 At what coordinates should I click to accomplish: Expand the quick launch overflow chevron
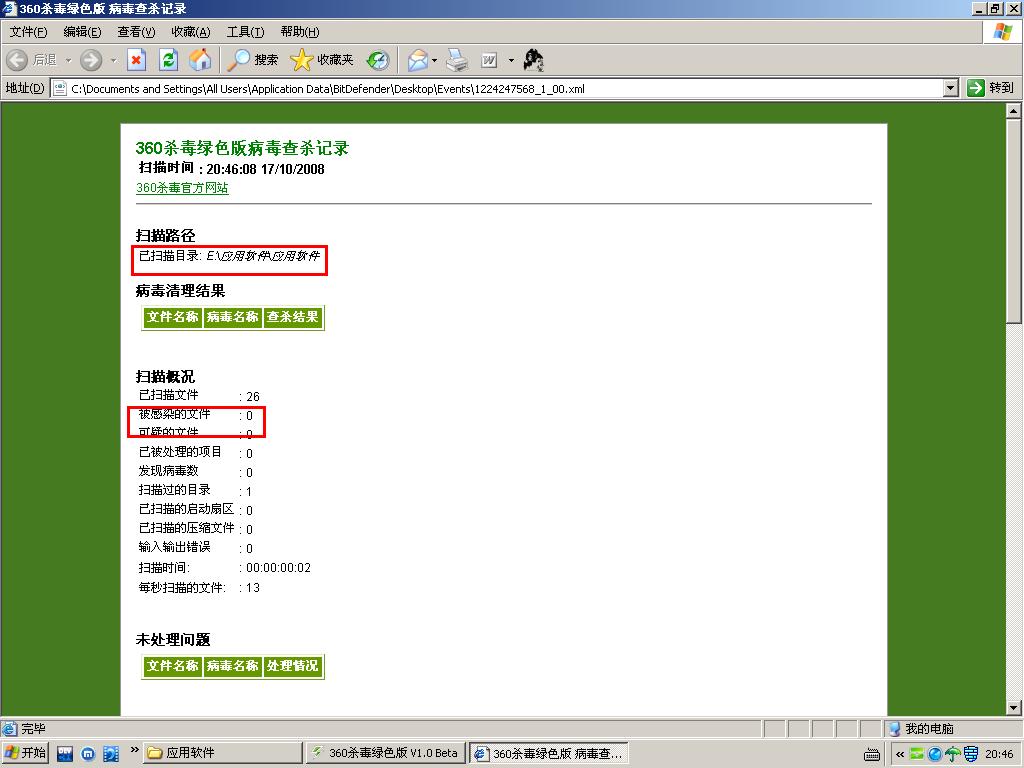pos(135,749)
